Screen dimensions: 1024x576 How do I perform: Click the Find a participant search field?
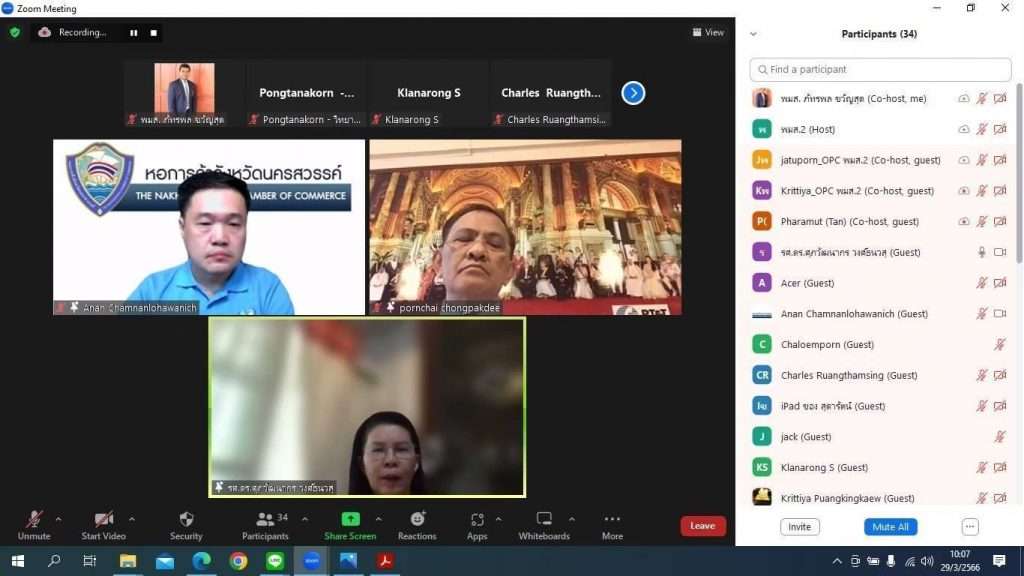point(880,69)
